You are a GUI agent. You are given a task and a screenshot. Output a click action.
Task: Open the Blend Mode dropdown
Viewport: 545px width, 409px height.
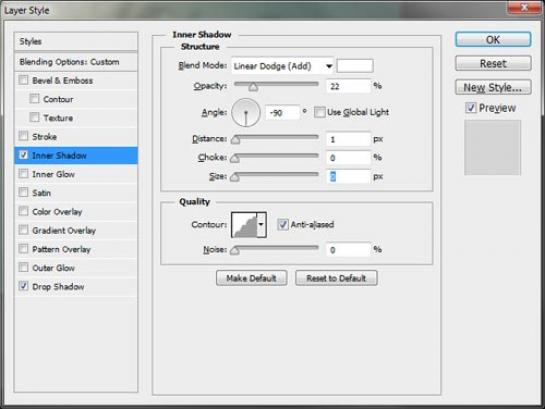pyautogui.click(x=282, y=66)
